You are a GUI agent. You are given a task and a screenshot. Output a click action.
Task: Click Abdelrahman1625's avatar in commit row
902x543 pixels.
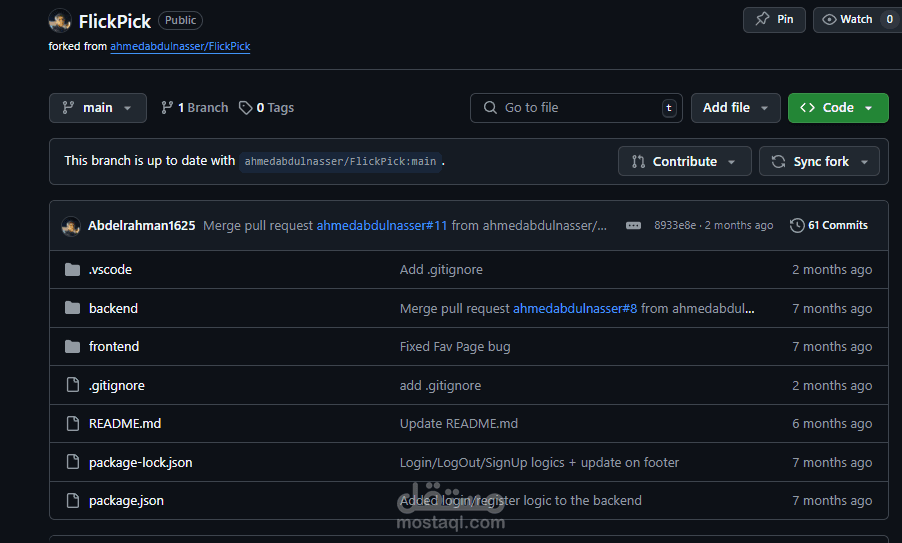tap(71, 225)
